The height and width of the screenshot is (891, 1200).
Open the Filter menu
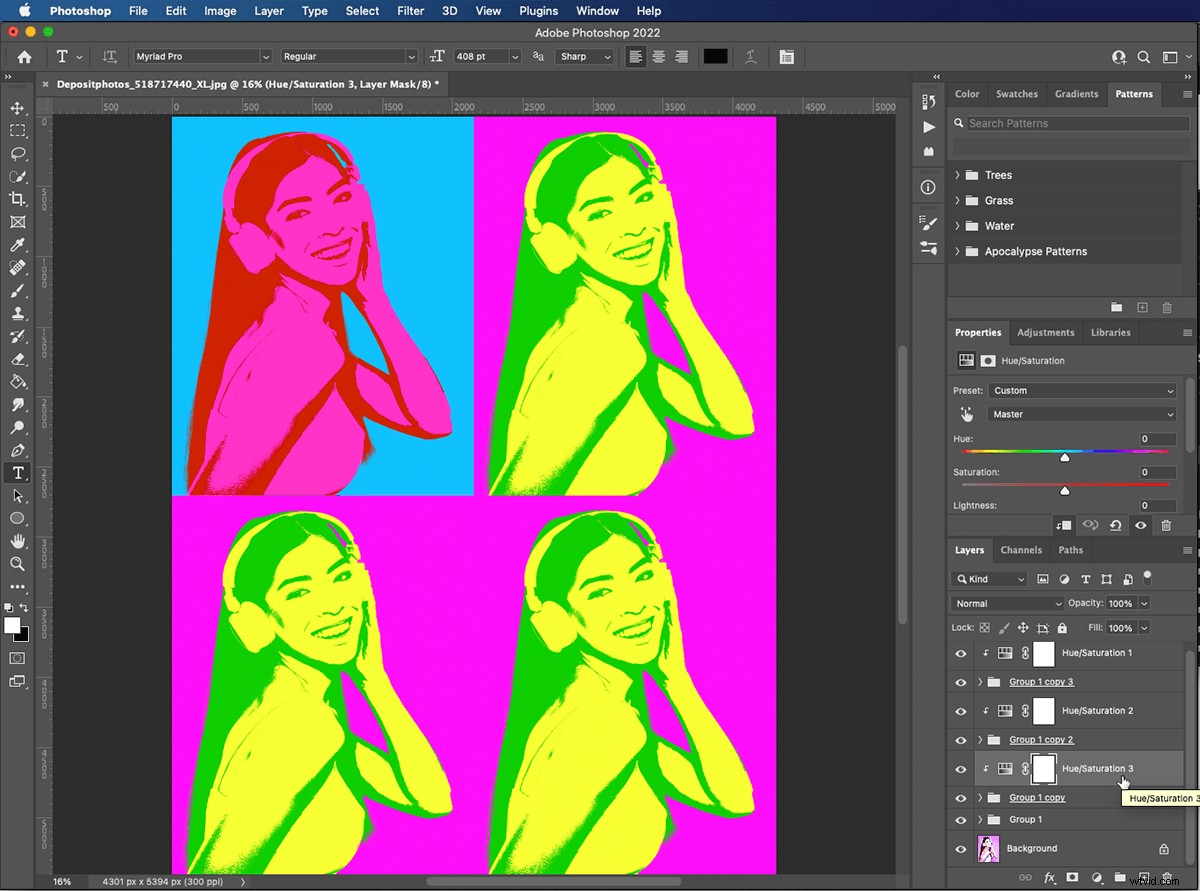pos(410,11)
